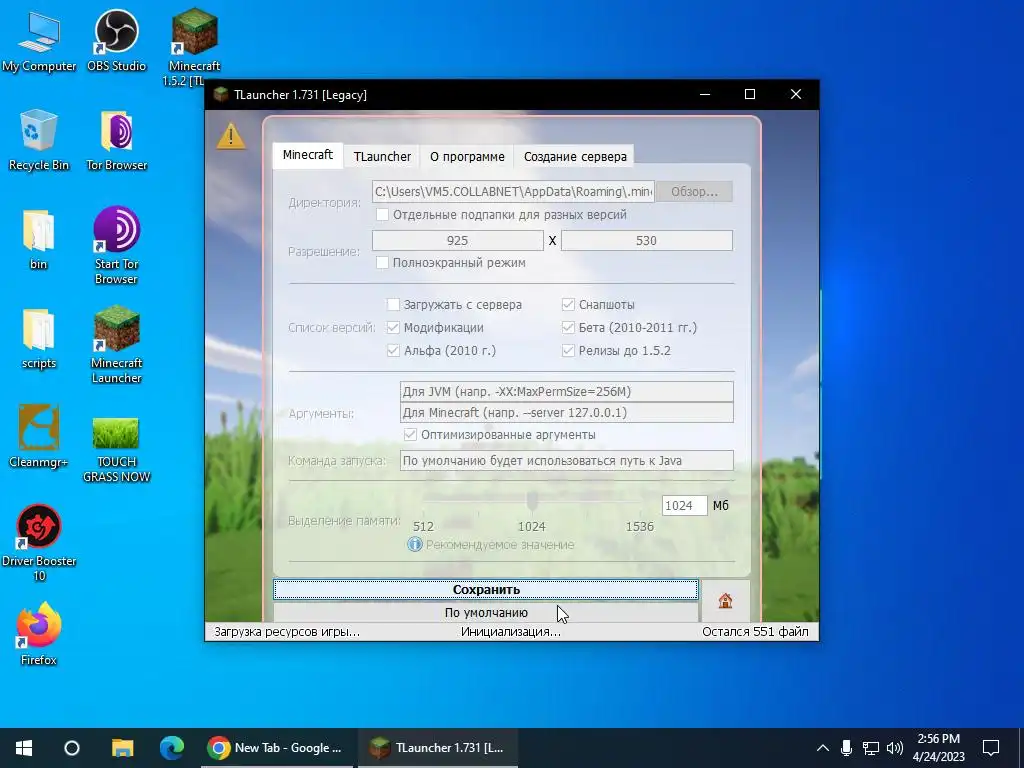Viewport: 1024px width, 768px height.
Task: Click the 1536 memory scale label
Action: coord(639,526)
